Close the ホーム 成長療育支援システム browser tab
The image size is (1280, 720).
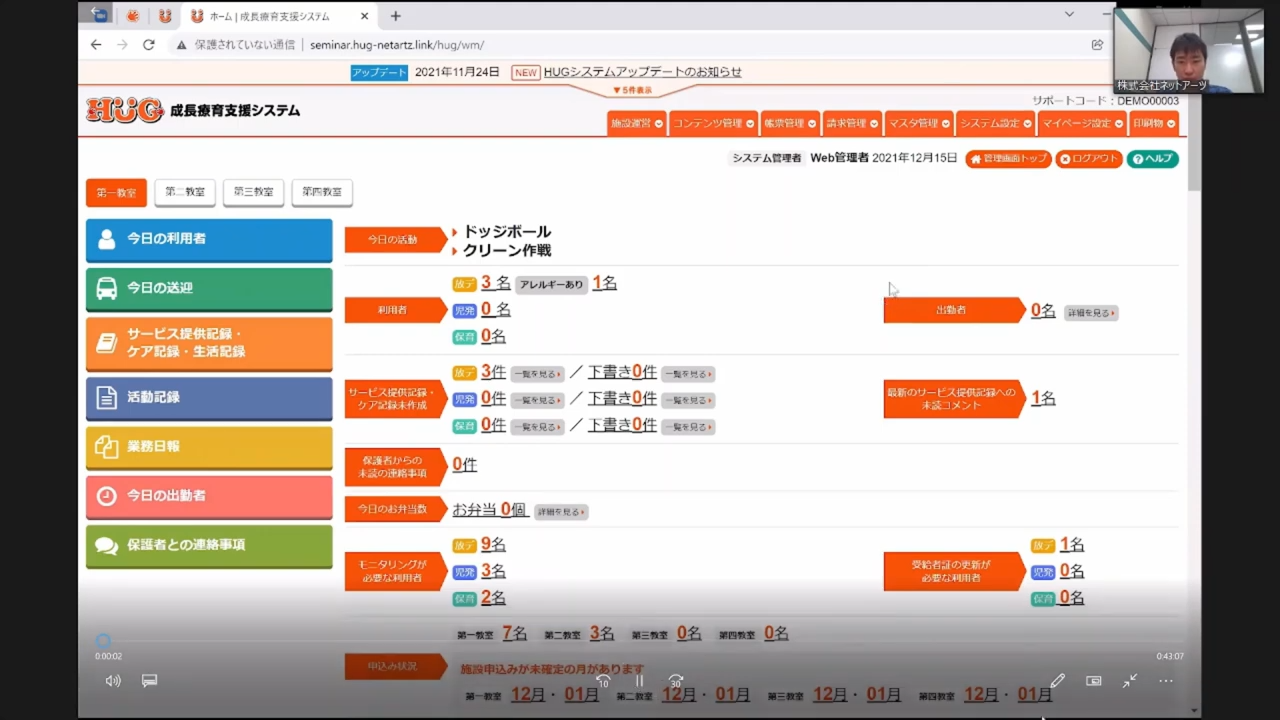(365, 16)
